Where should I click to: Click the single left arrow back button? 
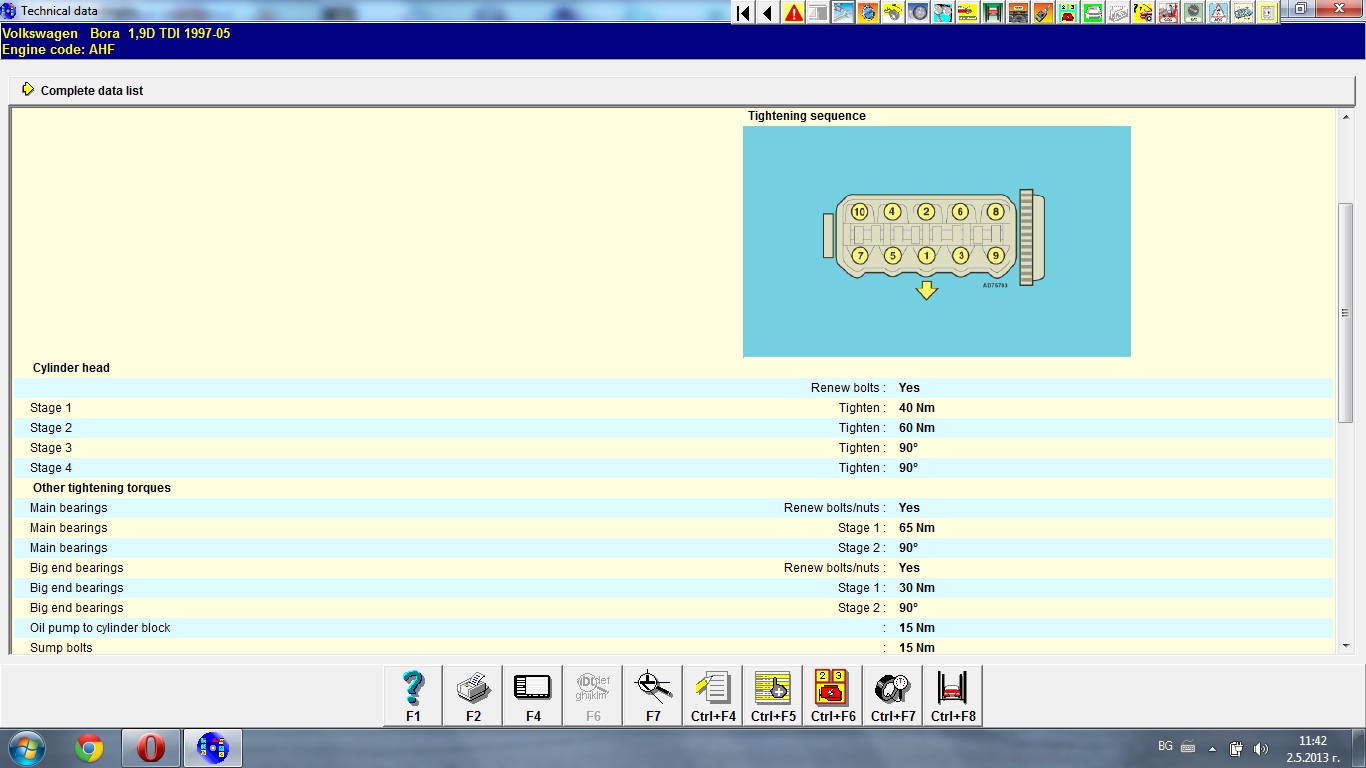point(767,13)
